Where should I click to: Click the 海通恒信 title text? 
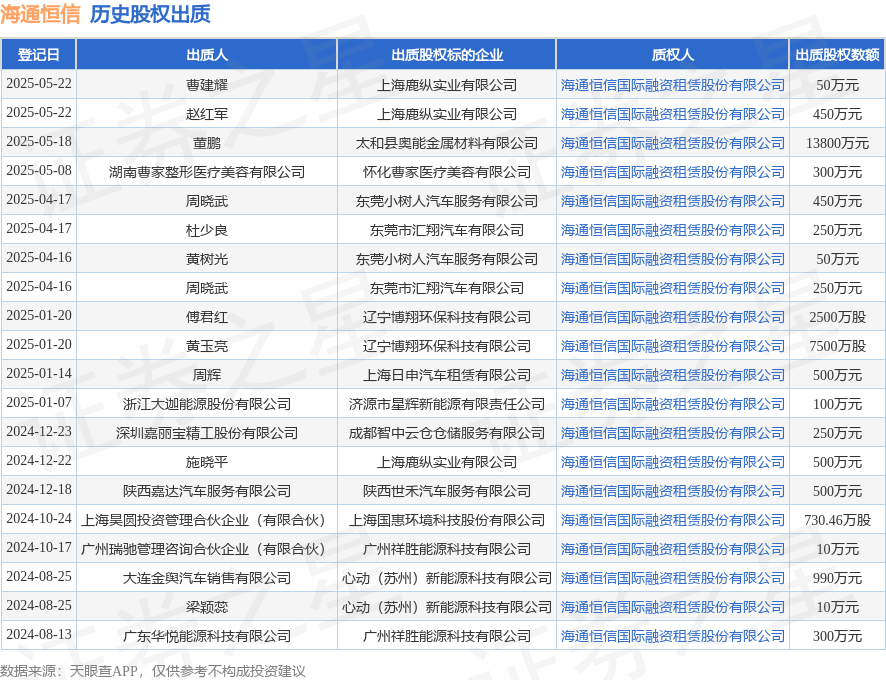click(41, 14)
